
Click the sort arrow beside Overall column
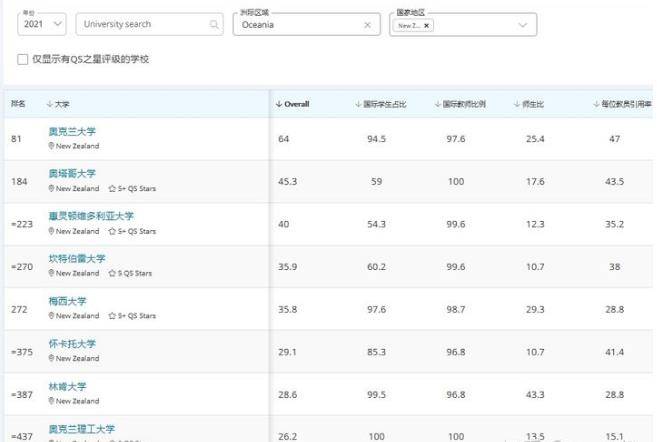tap(279, 104)
